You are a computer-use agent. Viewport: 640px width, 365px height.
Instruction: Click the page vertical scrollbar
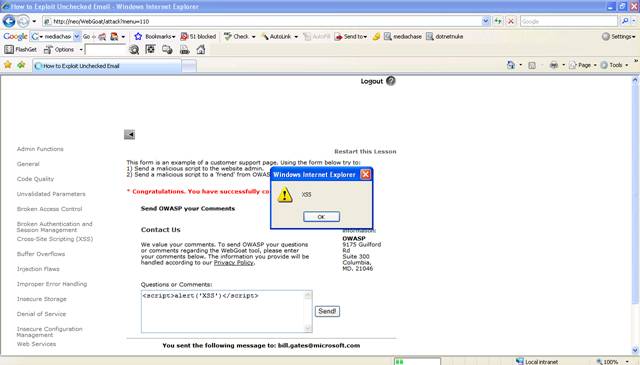(x=635, y=214)
